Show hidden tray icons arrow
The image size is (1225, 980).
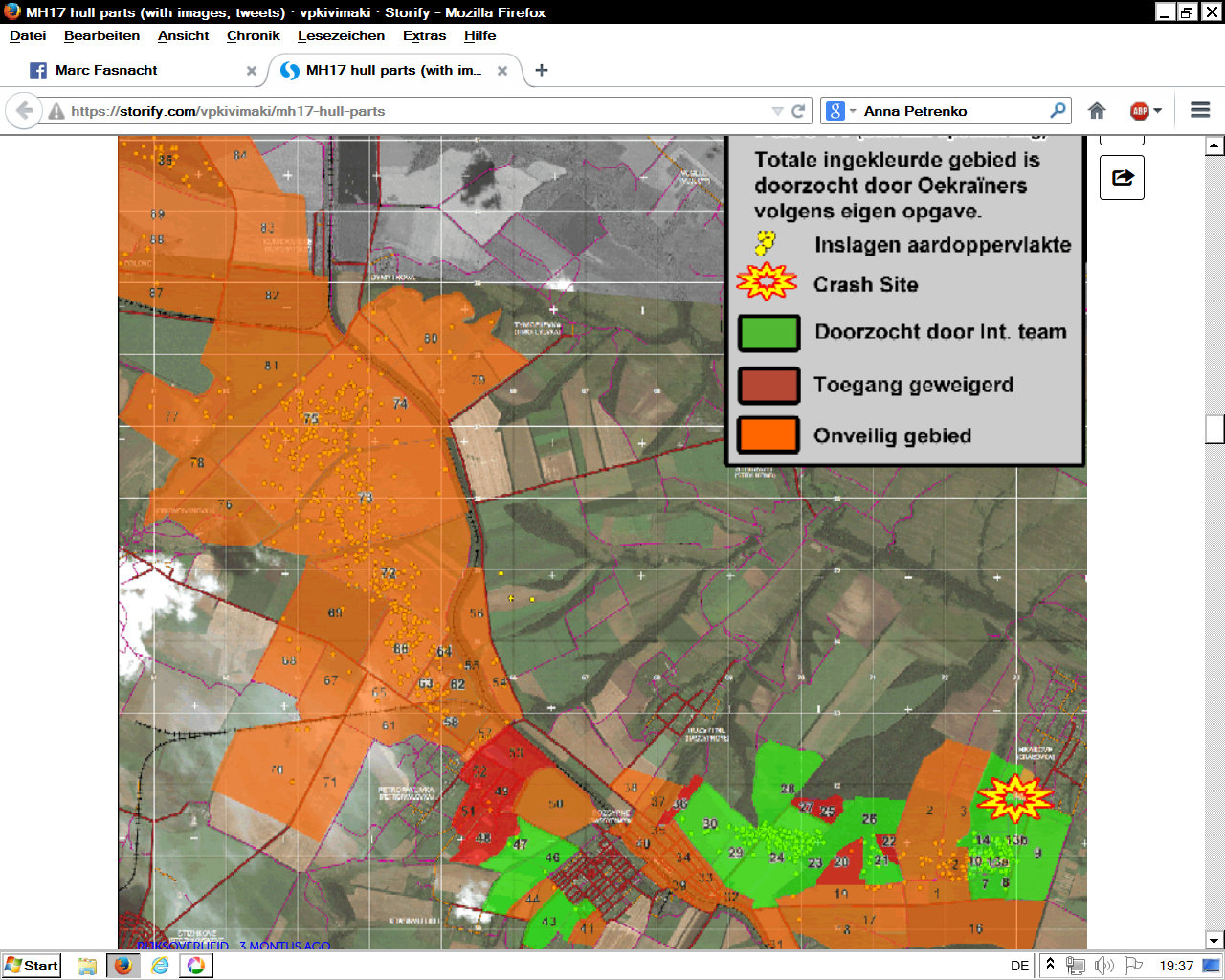point(1050,965)
